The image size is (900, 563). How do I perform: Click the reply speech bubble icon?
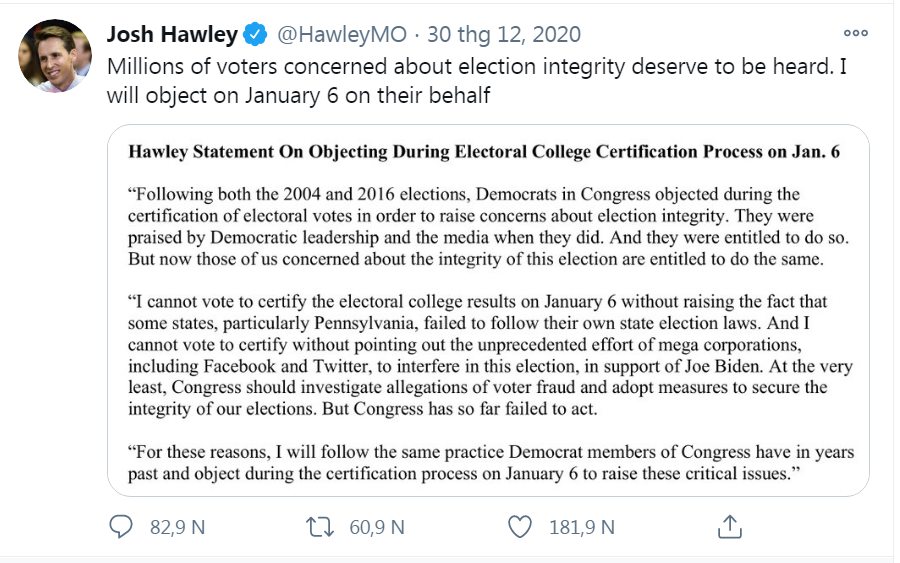click(121, 526)
